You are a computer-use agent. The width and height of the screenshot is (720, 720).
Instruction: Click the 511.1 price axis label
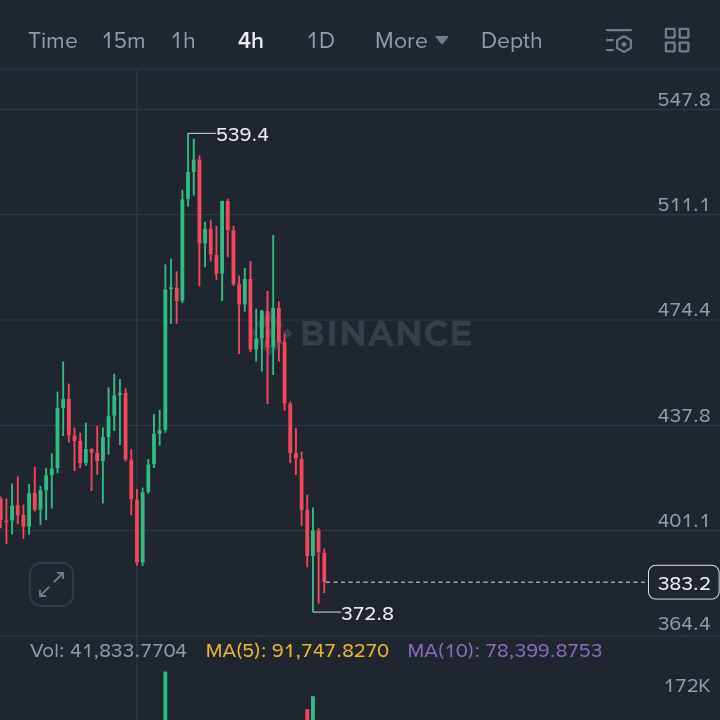click(x=684, y=205)
